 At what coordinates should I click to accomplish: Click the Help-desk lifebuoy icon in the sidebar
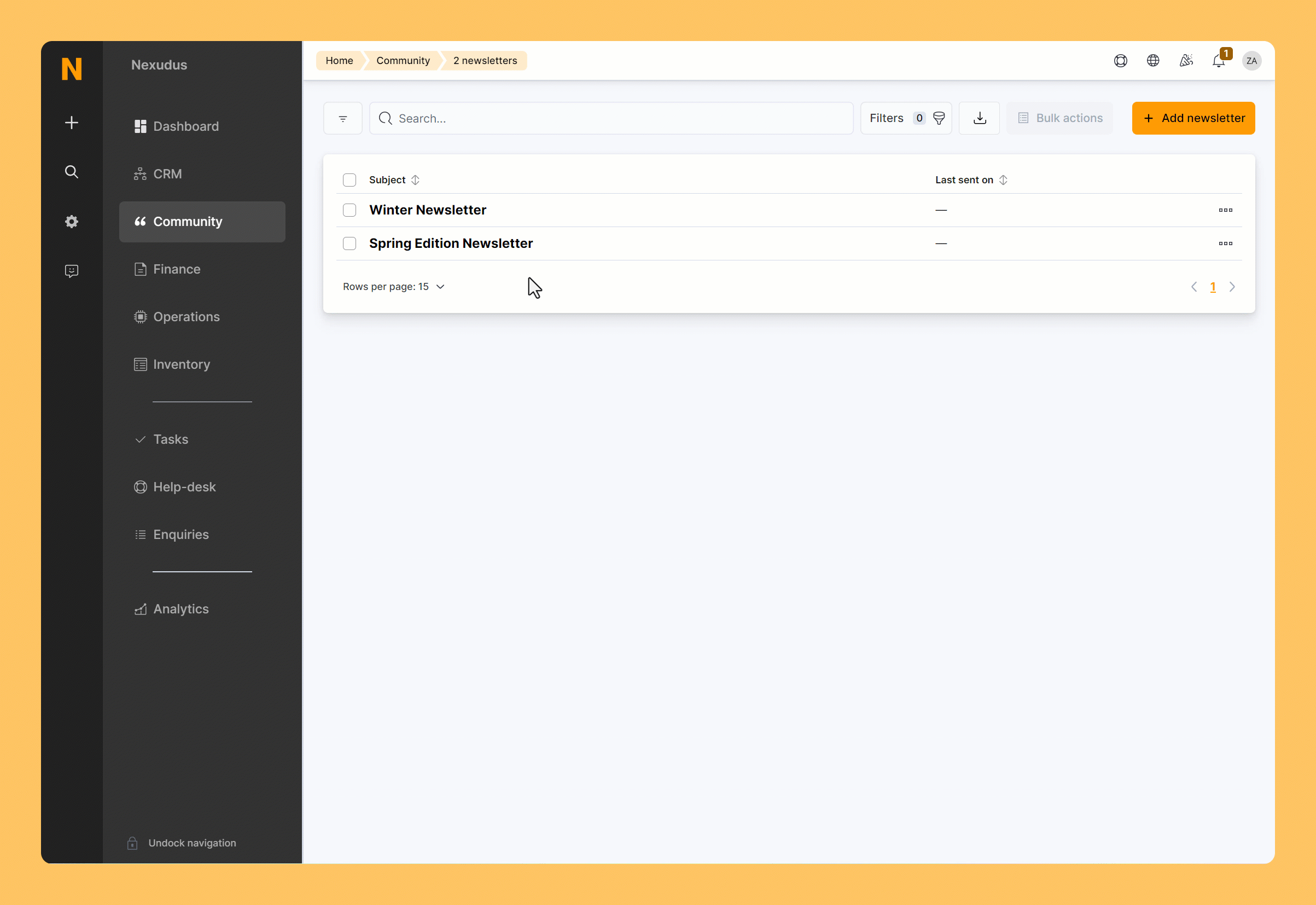pyautogui.click(x=140, y=487)
